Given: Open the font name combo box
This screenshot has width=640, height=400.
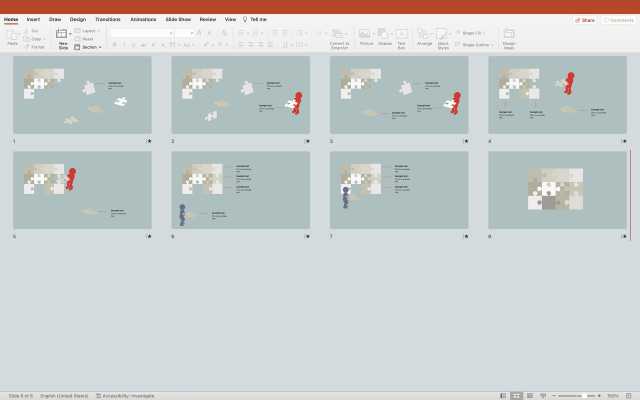Looking at the screenshot, I should point(140,33).
